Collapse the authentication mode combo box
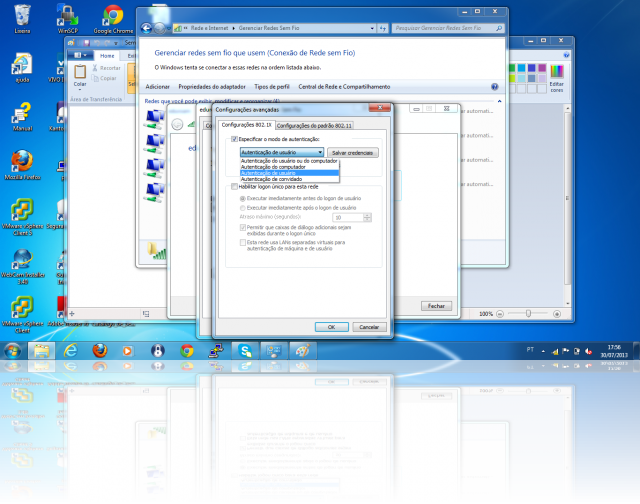Viewport: 640px width, 504px height. [320, 152]
